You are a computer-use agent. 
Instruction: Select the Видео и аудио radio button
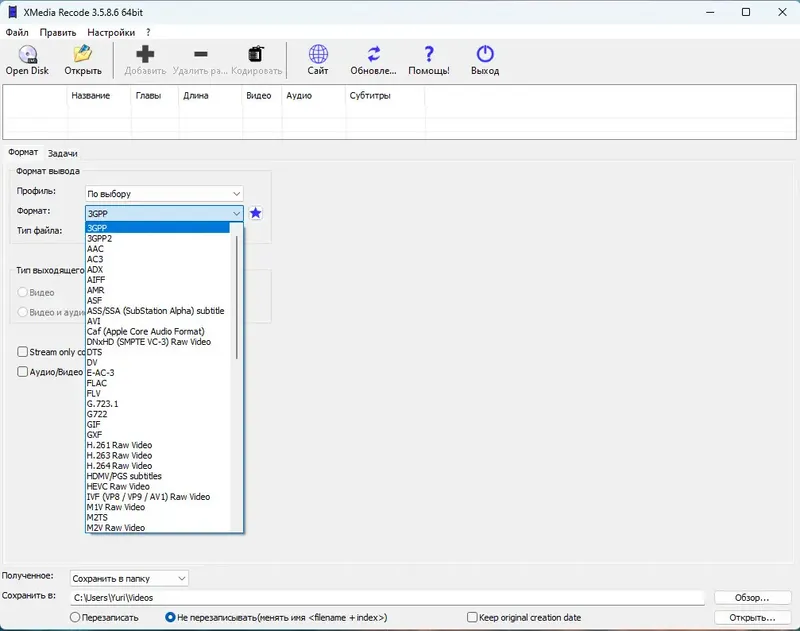pyautogui.click(x=22, y=312)
